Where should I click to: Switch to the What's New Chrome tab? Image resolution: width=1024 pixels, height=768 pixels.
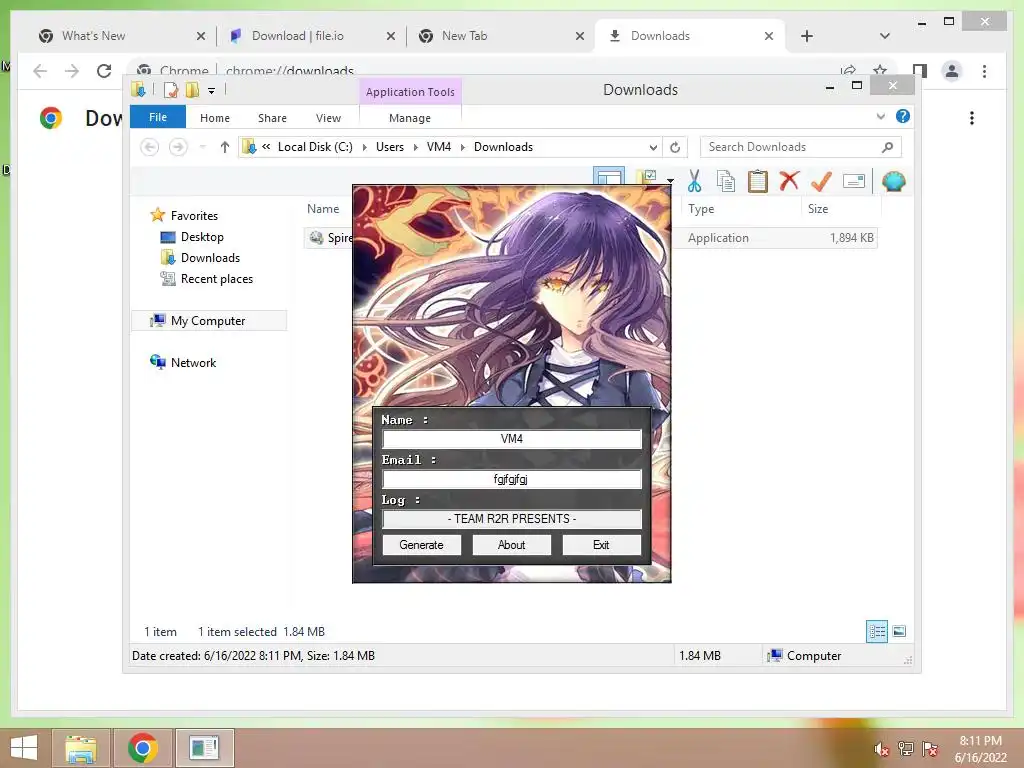119,36
